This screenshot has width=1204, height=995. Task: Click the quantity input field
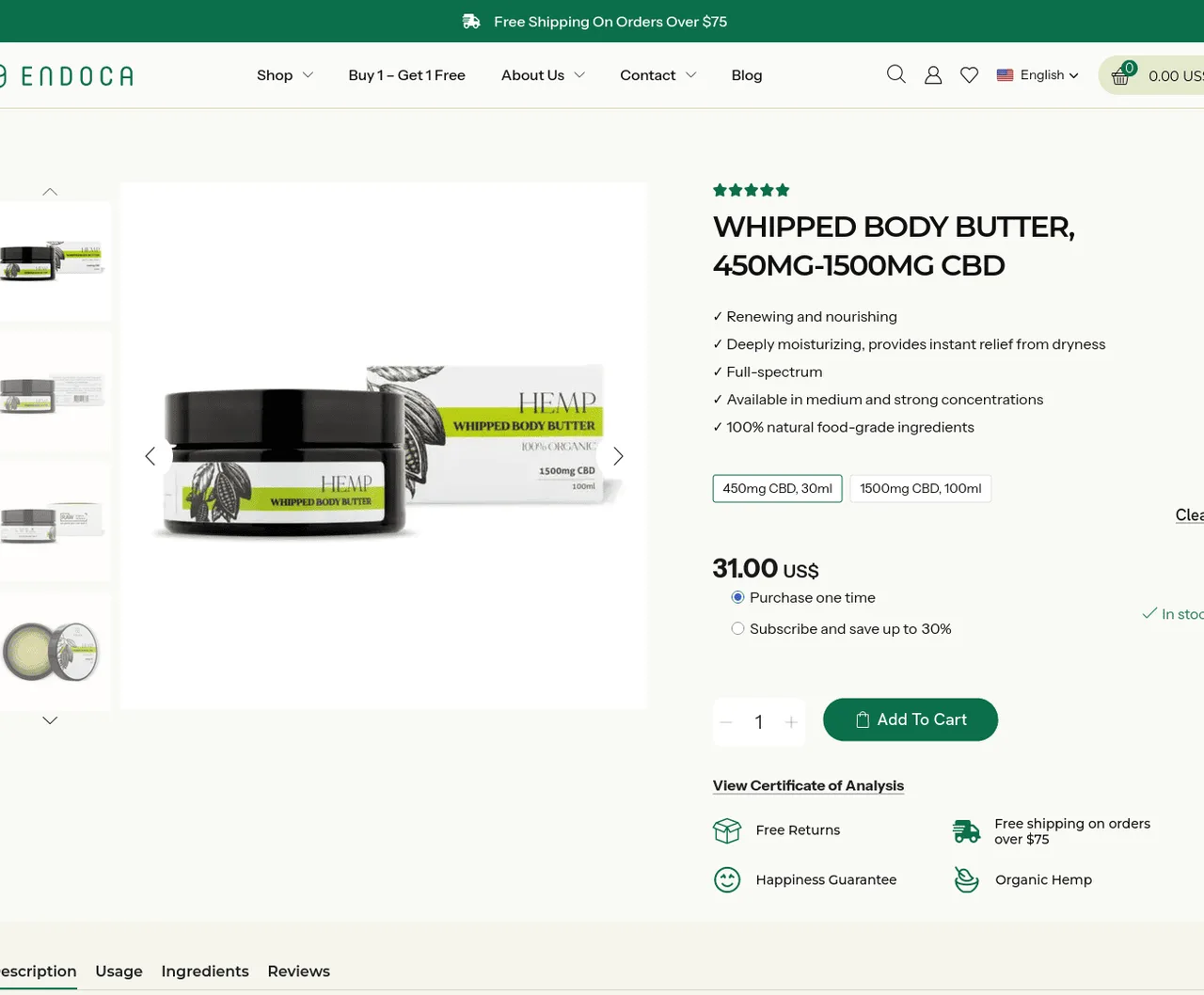pyautogui.click(x=759, y=722)
